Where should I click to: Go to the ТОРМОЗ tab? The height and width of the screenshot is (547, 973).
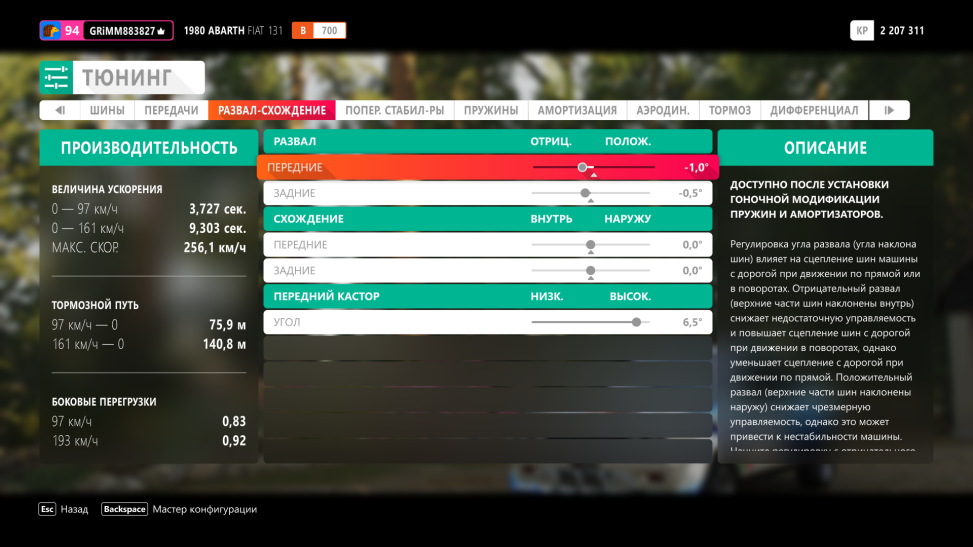pyautogui.click(x=730, y=111)
